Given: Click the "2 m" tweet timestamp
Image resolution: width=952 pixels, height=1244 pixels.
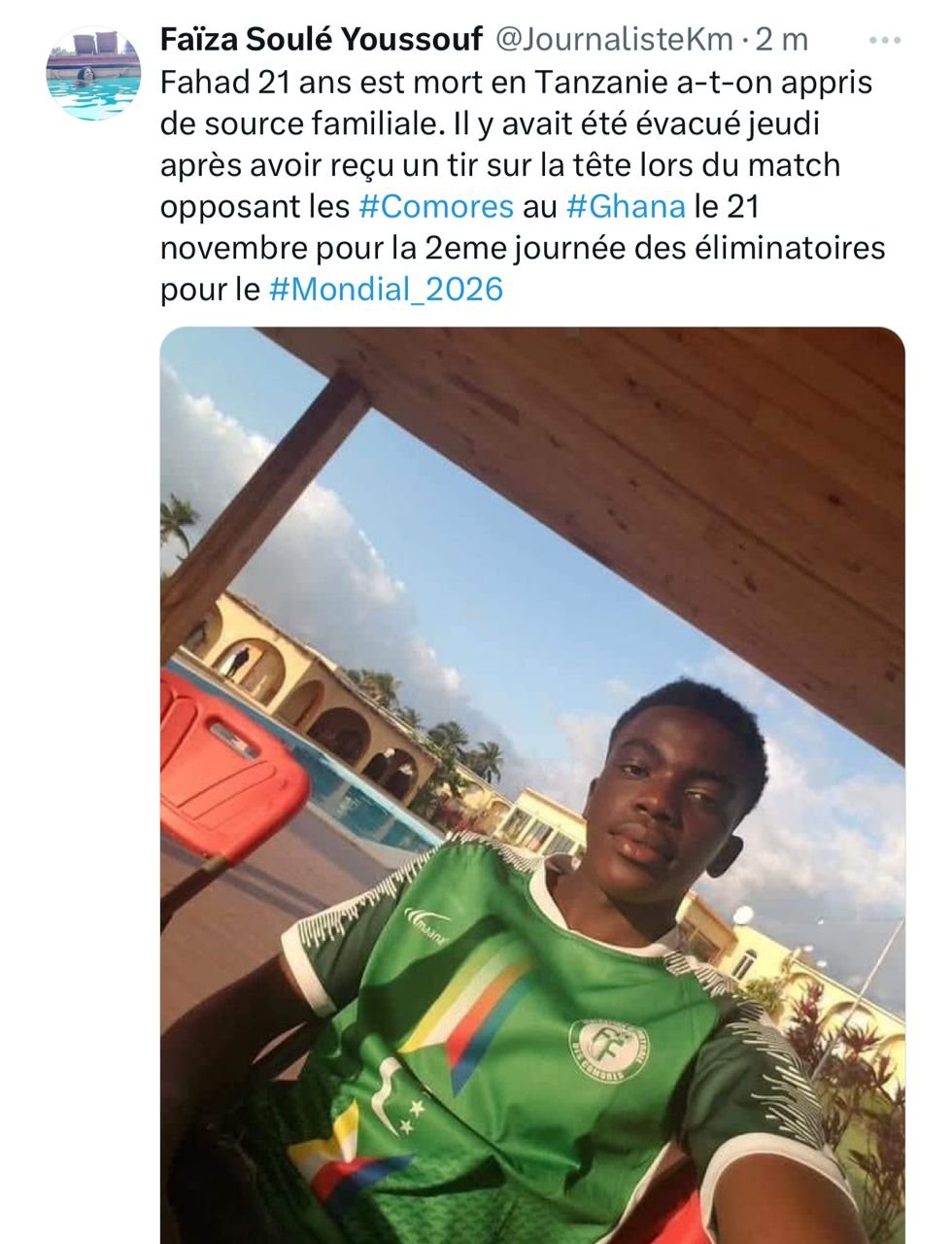Looking at the screenshot, I should pyautogui.click(x=782, y=39).
